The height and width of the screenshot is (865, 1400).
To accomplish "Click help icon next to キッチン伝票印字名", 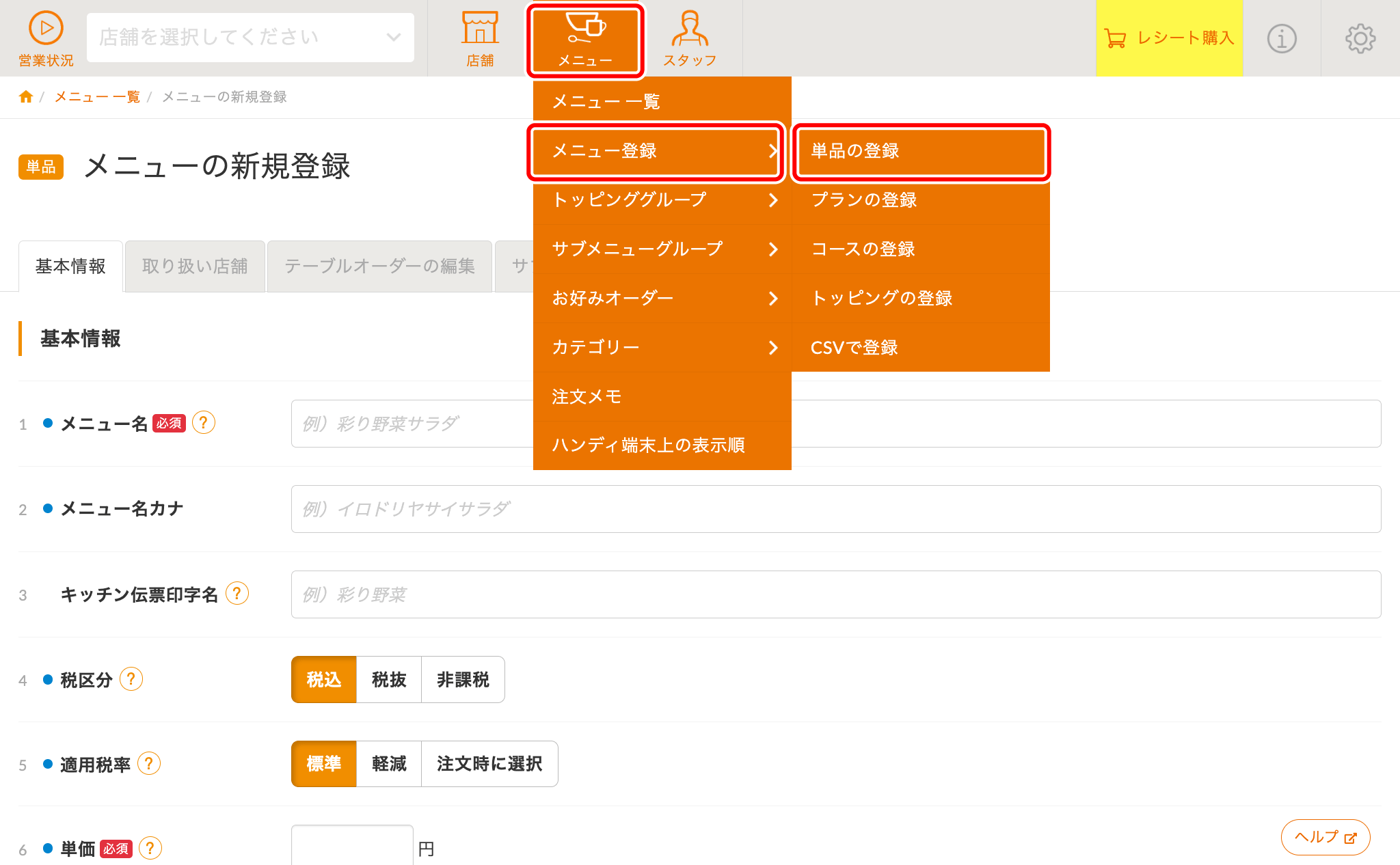I will pos(237,593).
